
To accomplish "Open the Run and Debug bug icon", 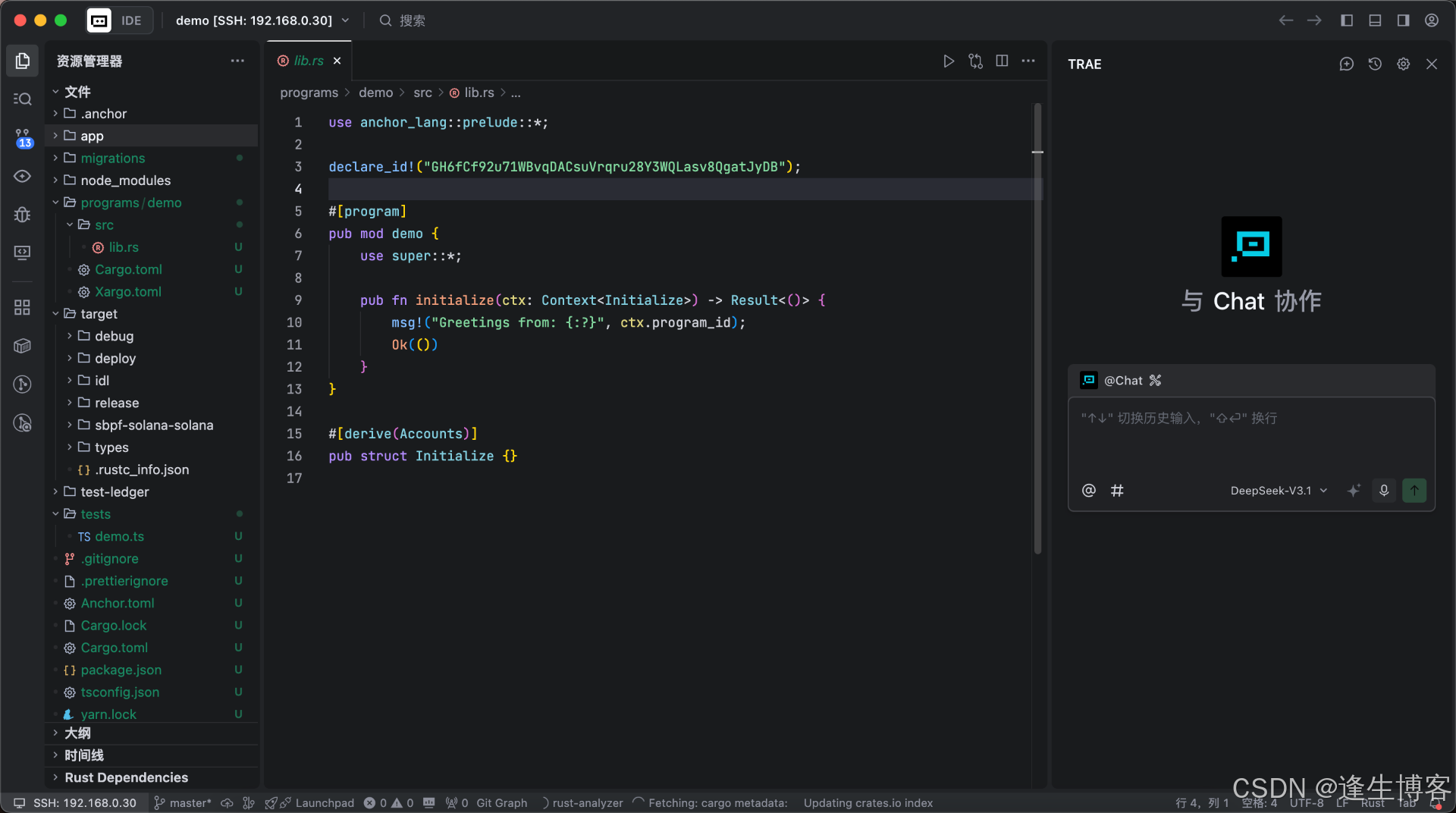I will [x=23, y=215].
